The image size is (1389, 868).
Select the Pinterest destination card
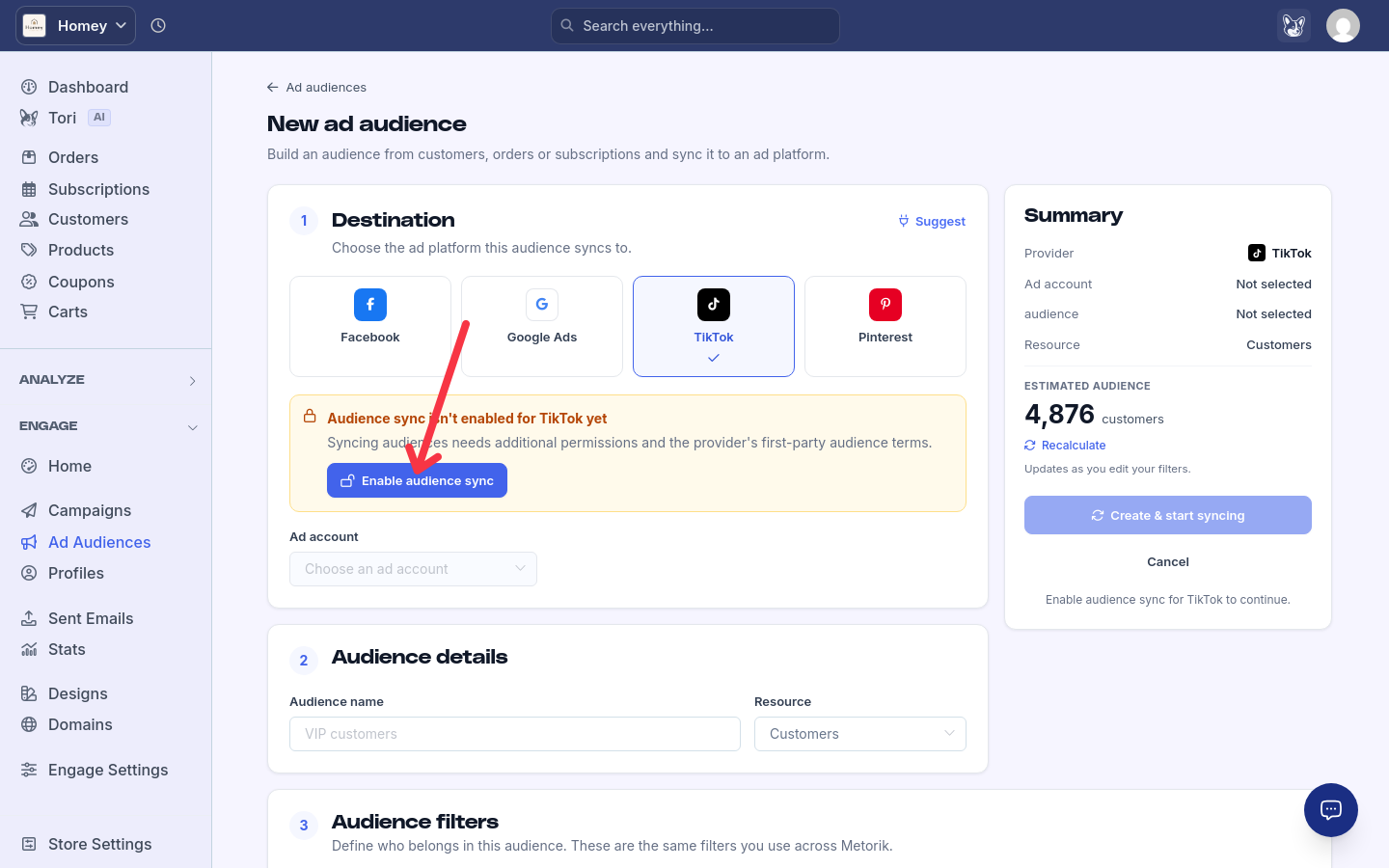(885, 326)
